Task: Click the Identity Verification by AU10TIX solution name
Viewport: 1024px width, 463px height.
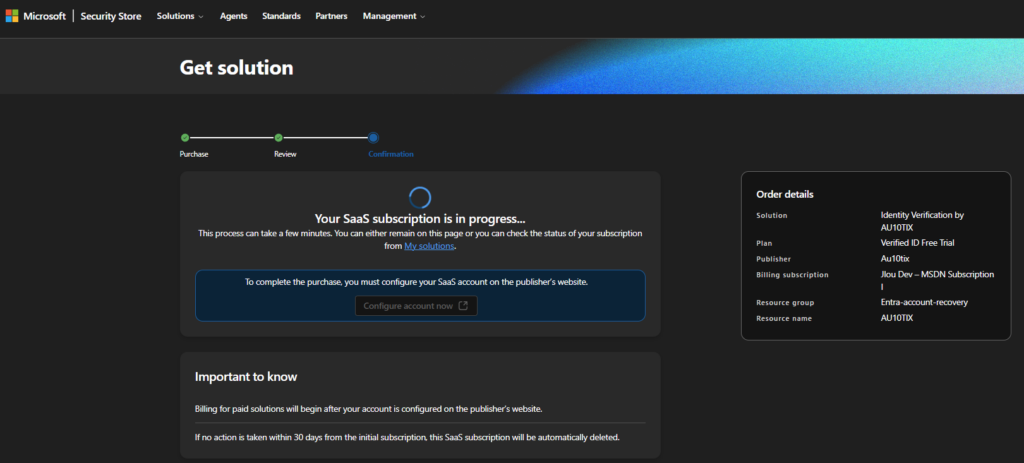Action: click(x=921, y=221)
